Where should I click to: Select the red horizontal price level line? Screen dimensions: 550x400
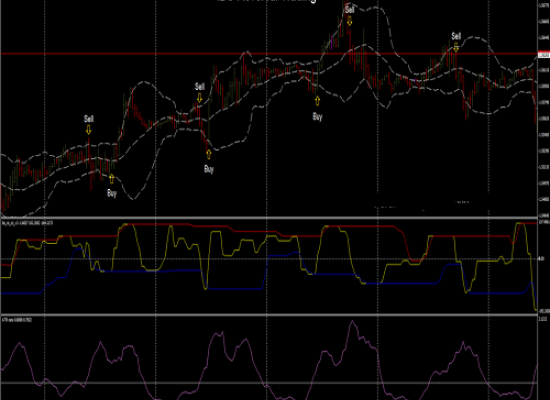[269, 54]
